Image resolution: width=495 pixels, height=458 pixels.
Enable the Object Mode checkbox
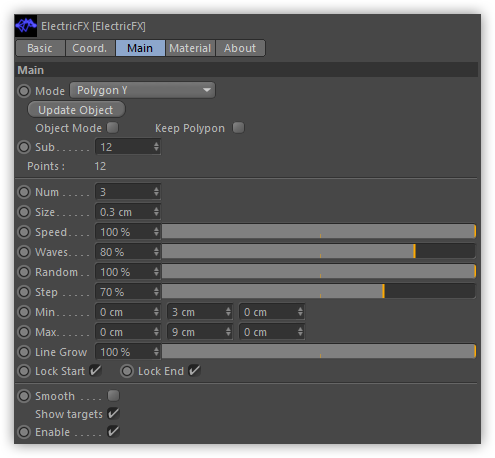click(113, 128)
